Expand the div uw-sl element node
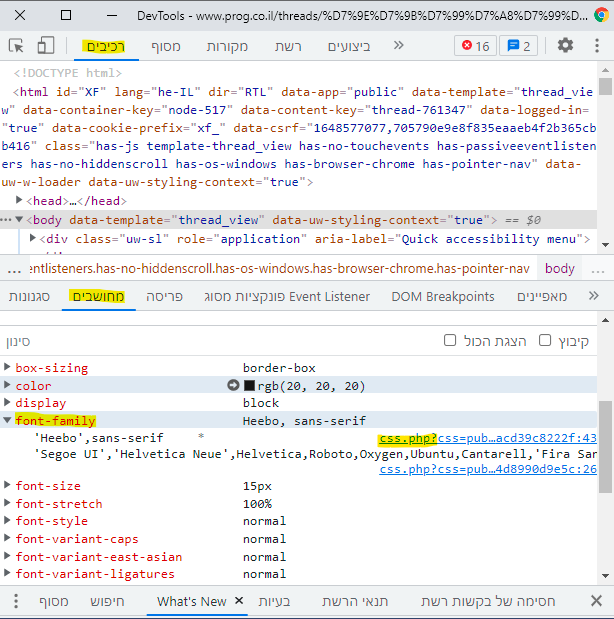Screen dimensions: 614x619 tap(33, 238)
